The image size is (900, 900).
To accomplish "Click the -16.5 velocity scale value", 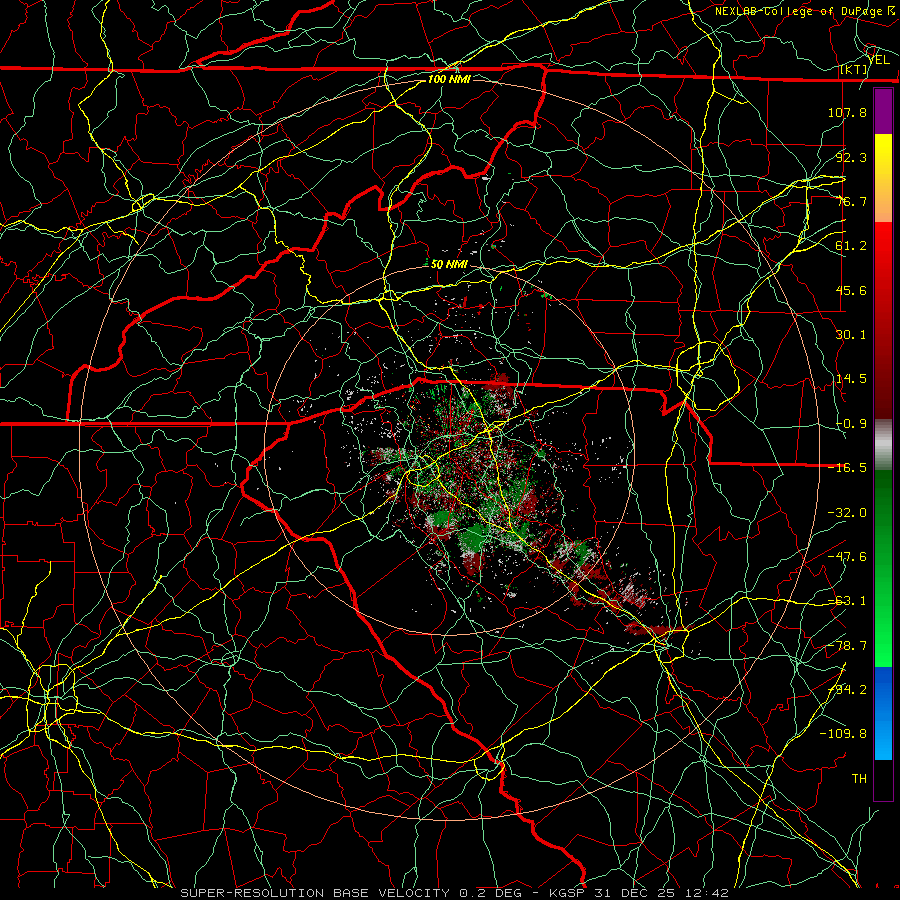I will click(847, 468).
